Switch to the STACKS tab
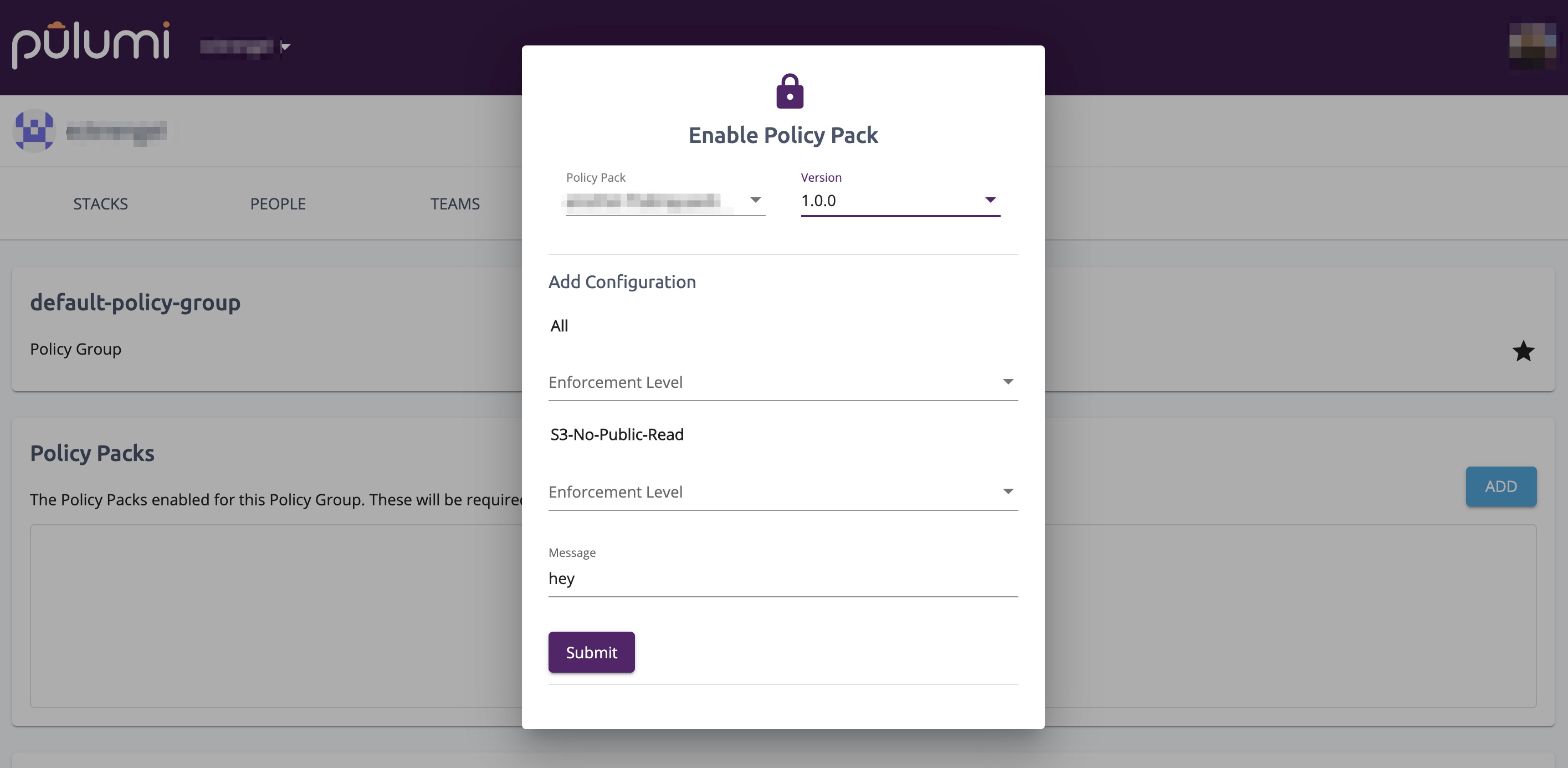1568x768 pixels. click(100, 204)
